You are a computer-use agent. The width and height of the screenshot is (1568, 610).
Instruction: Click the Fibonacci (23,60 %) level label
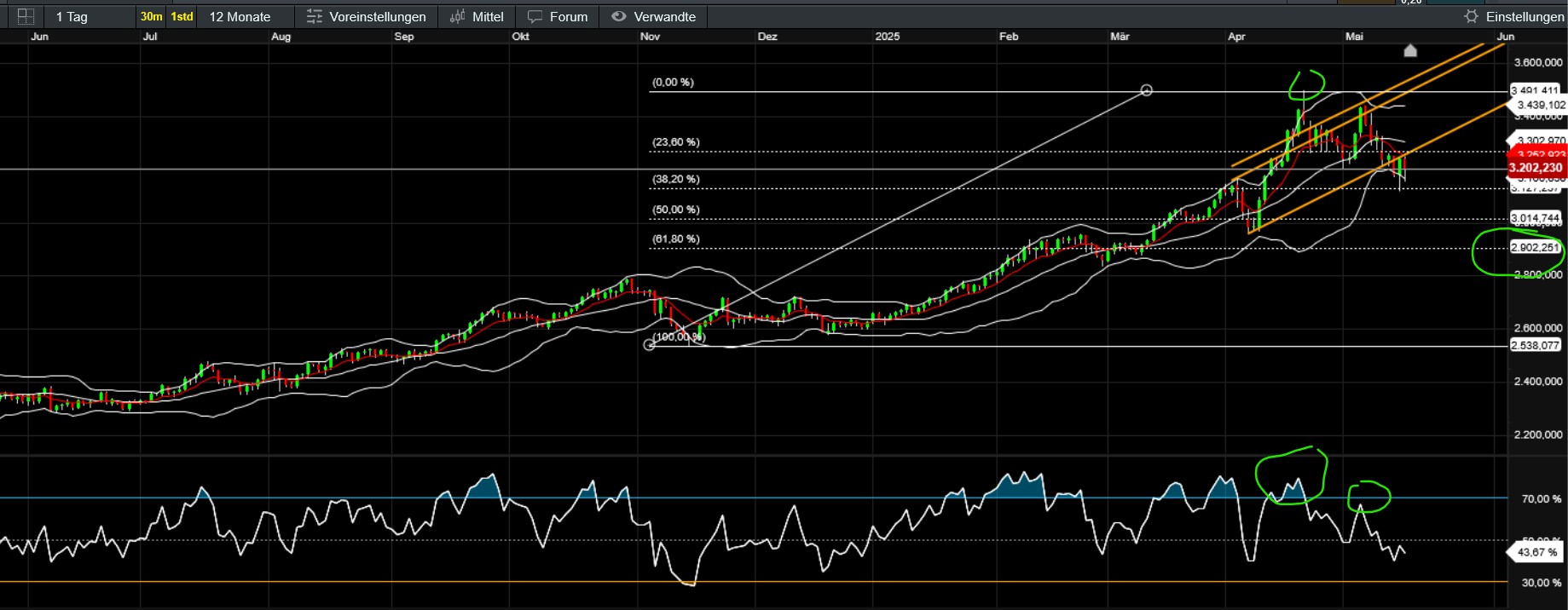click(x=675, y=142)
